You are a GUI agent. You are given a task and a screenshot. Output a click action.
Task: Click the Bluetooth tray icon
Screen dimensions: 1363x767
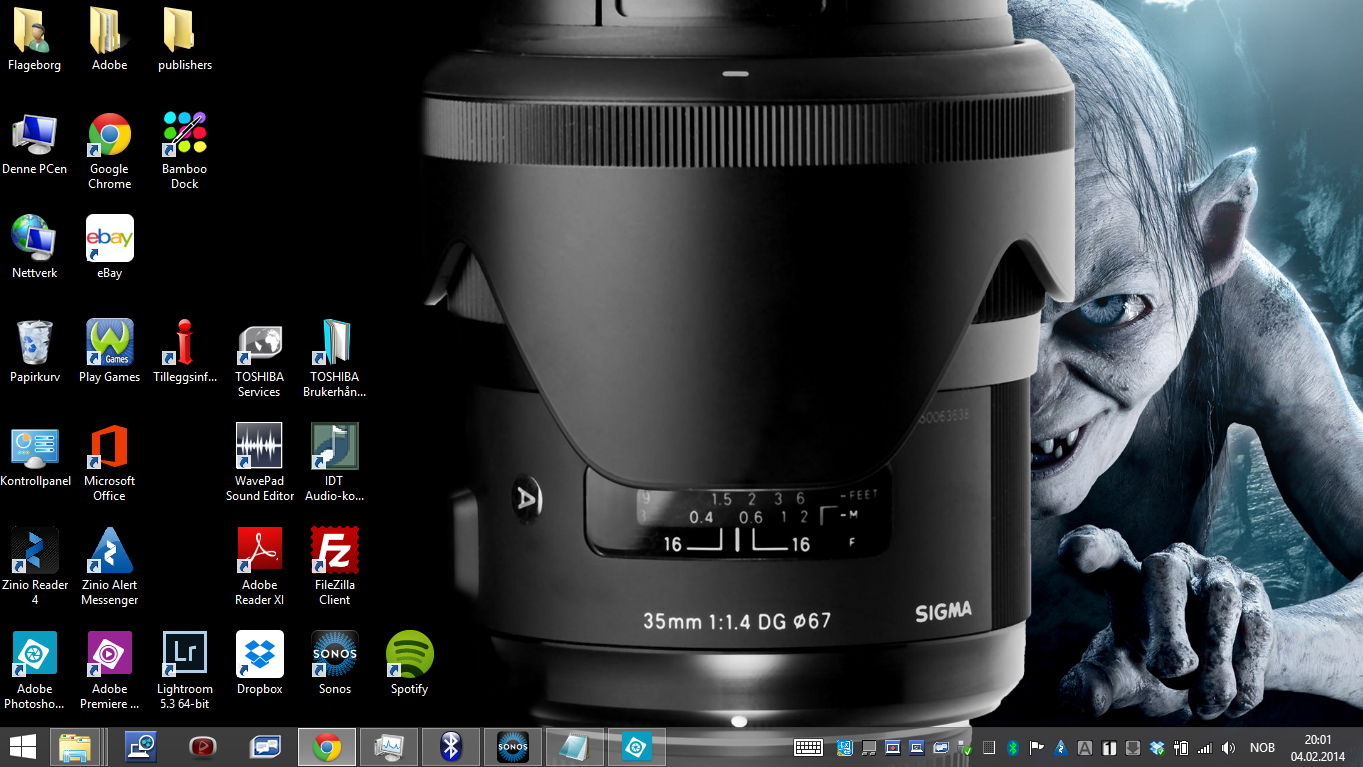[x=1013, y=748]
